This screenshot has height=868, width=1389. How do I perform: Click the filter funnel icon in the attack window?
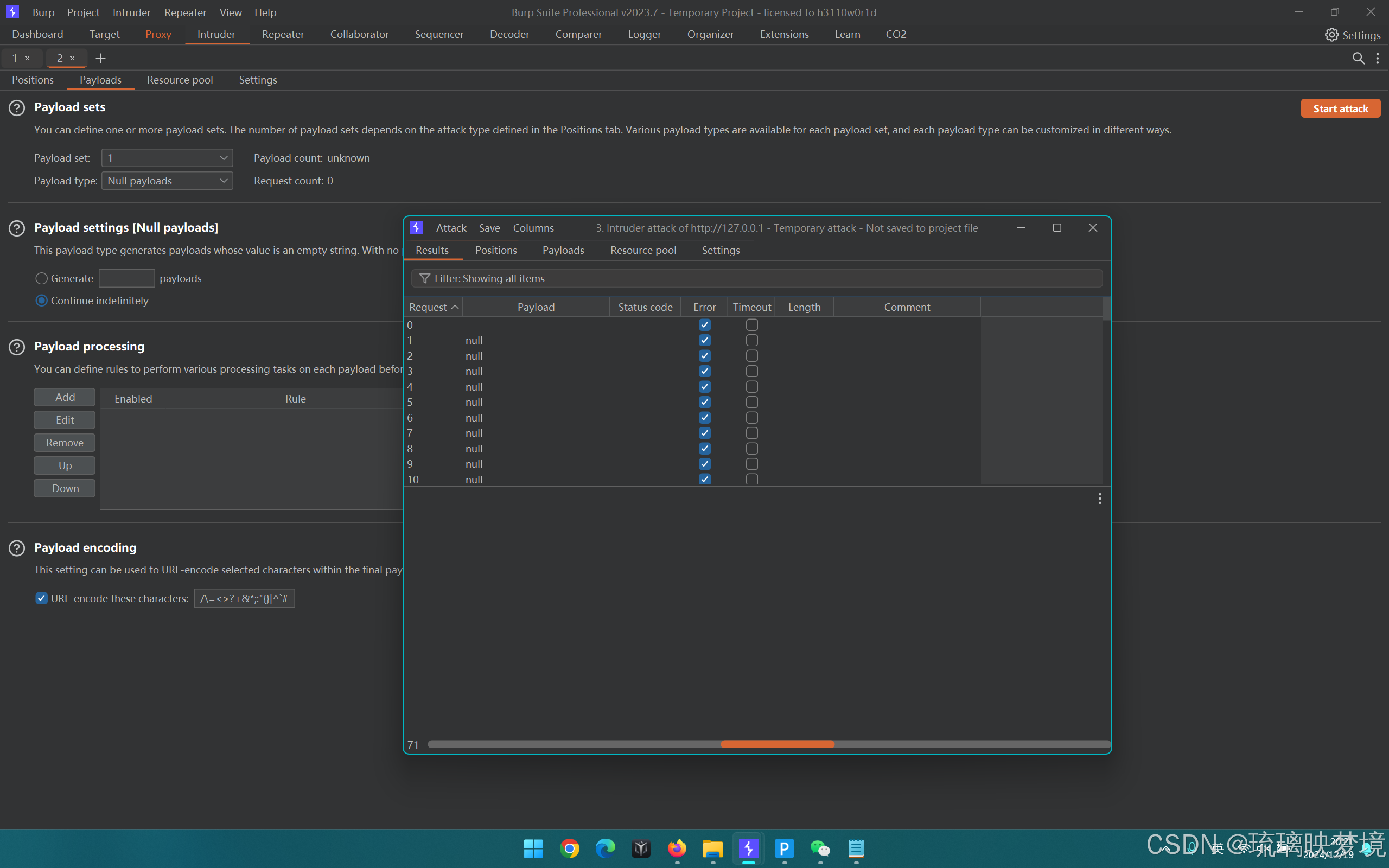click(x=425, y=278)
